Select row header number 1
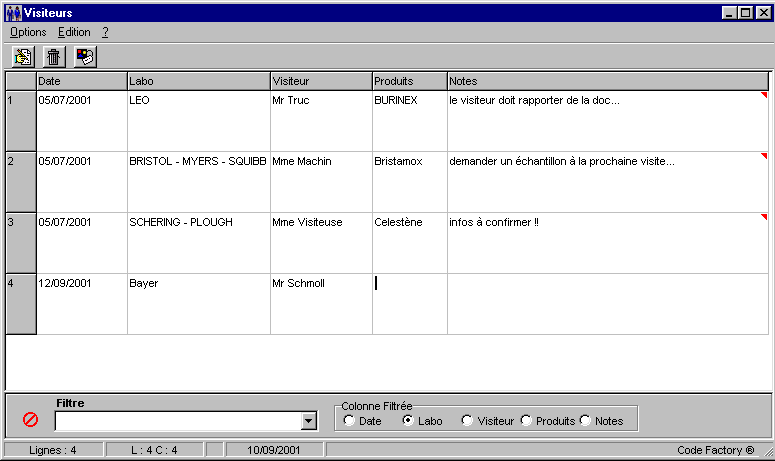Image resolution: width=775 pixels, height=461 pixels. point(21,121)
